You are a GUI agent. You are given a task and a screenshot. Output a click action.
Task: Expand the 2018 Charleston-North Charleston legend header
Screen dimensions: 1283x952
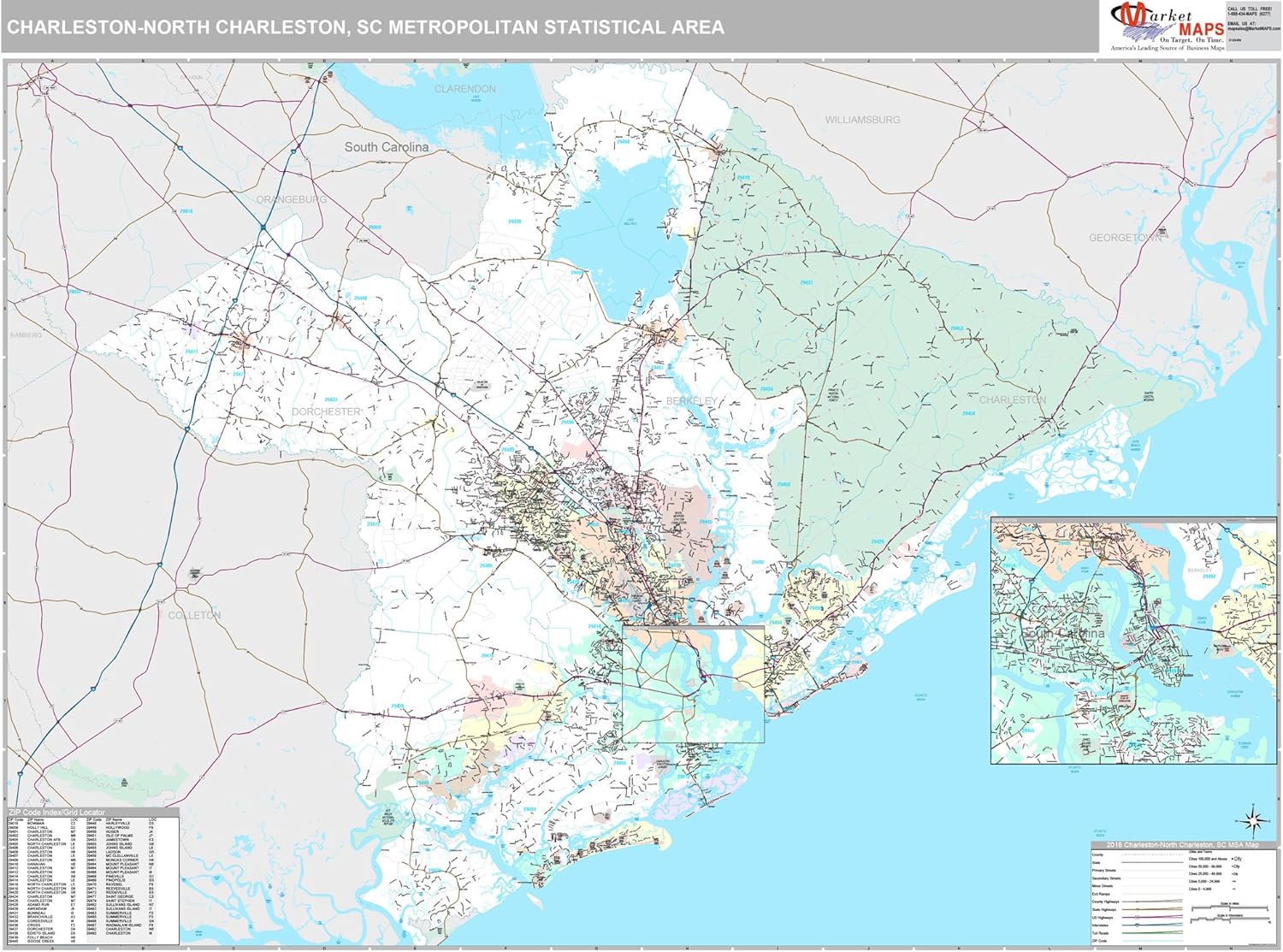1183,844
